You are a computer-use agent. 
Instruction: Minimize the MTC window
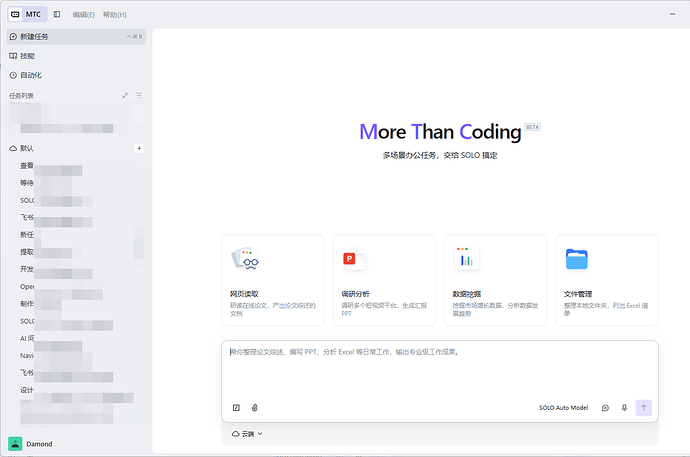[672, 14]
